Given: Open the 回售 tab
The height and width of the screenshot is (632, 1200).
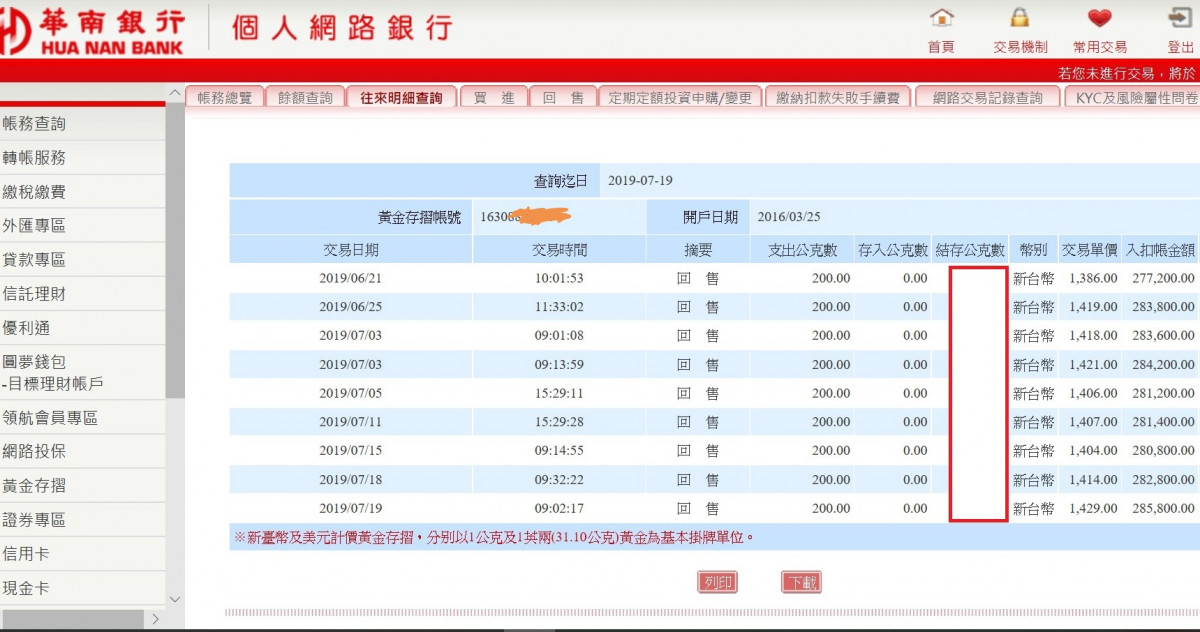Looking at the screenshot, I should pyautogui.click(x=563, y=97).
